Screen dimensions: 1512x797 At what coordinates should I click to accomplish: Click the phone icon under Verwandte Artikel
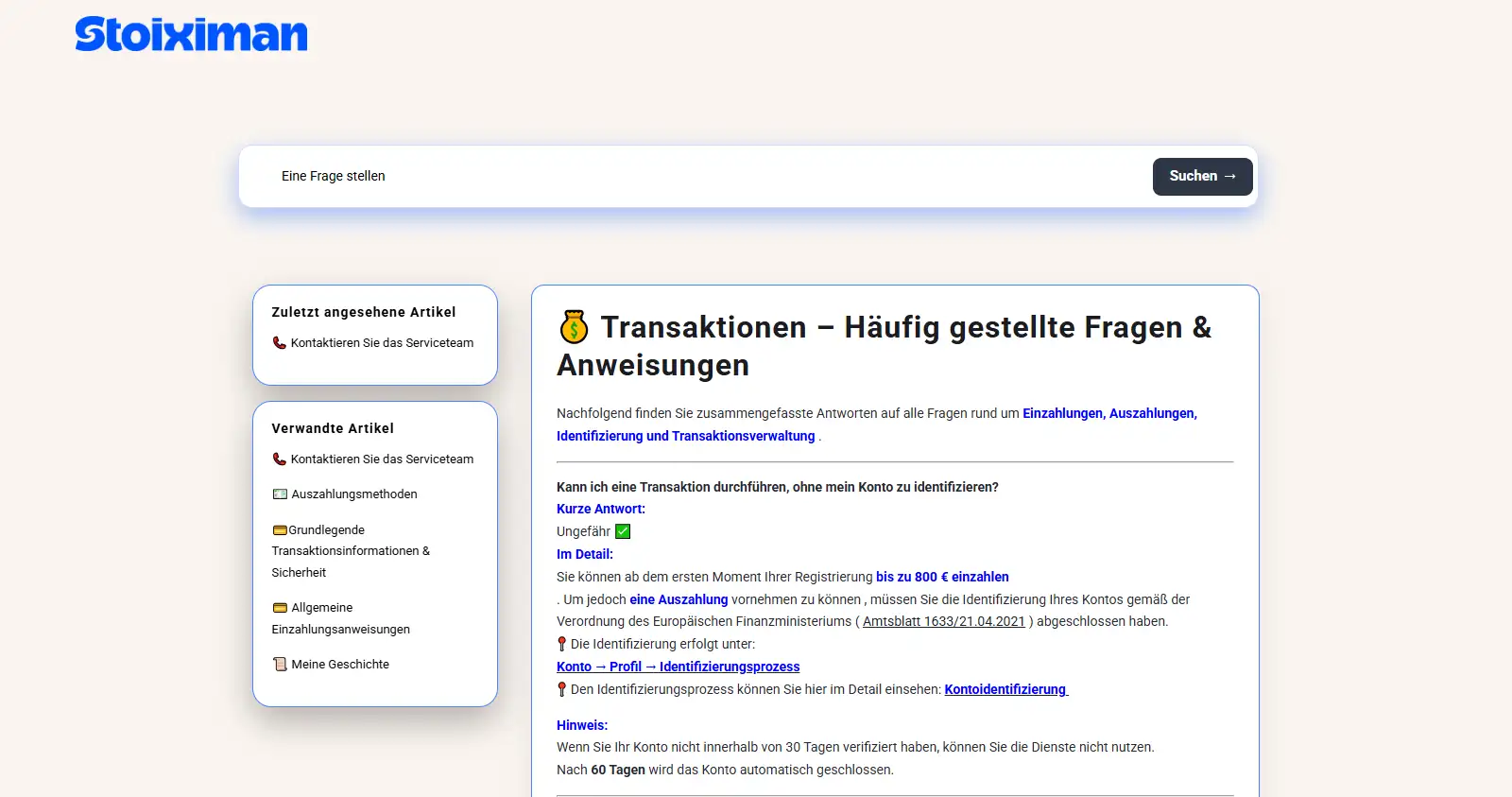click(x=280, y=459)
